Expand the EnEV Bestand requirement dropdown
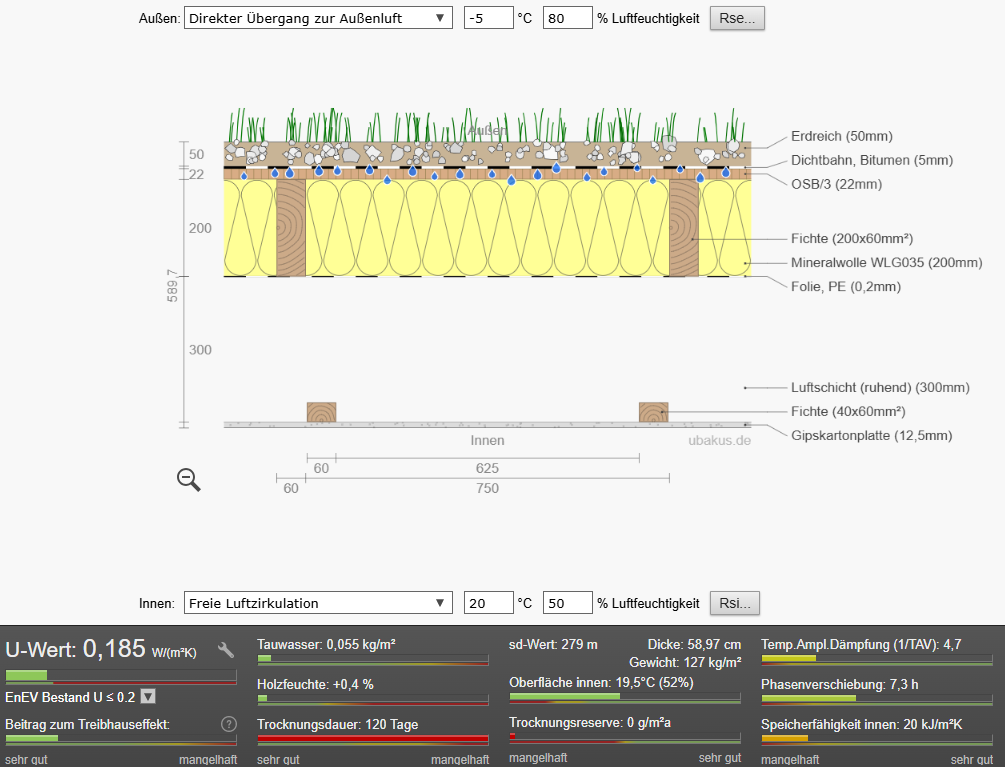This screenshot has width=1005, height=767. click(148, 697)
